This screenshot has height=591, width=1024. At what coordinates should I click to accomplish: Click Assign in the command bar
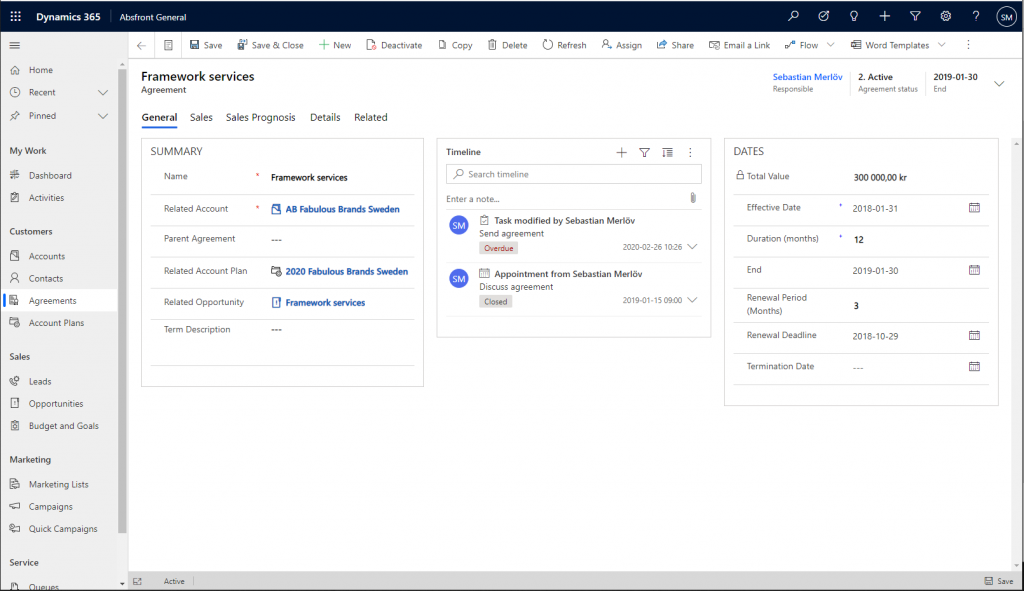point(622,45)
